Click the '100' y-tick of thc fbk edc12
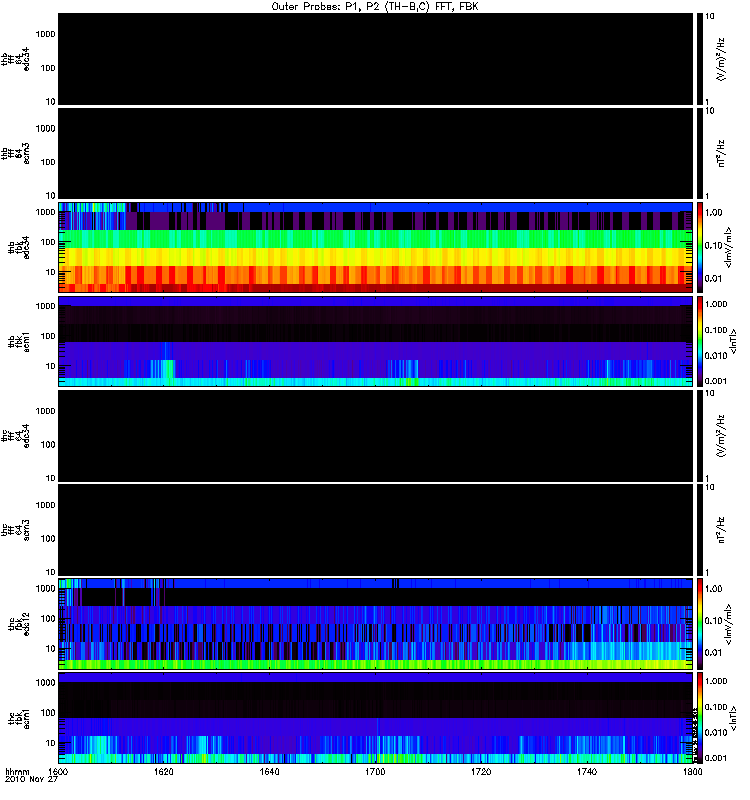The image size is (750, 800). click(x=47, y=619)
